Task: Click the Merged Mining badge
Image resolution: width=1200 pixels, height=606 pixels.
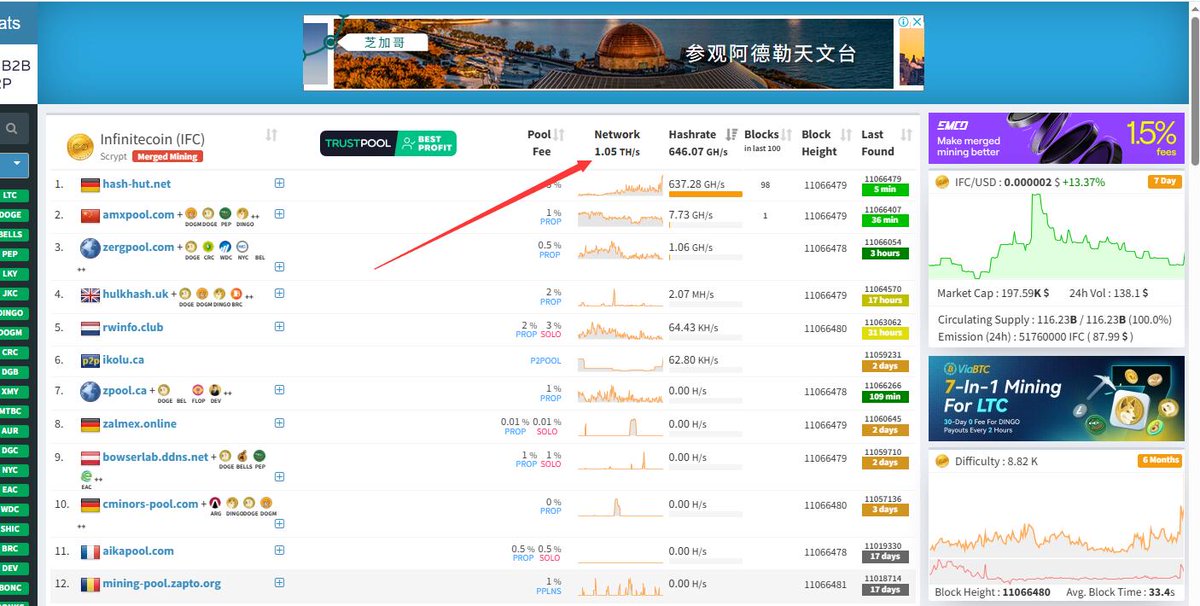Action: [x=168, y=157]
